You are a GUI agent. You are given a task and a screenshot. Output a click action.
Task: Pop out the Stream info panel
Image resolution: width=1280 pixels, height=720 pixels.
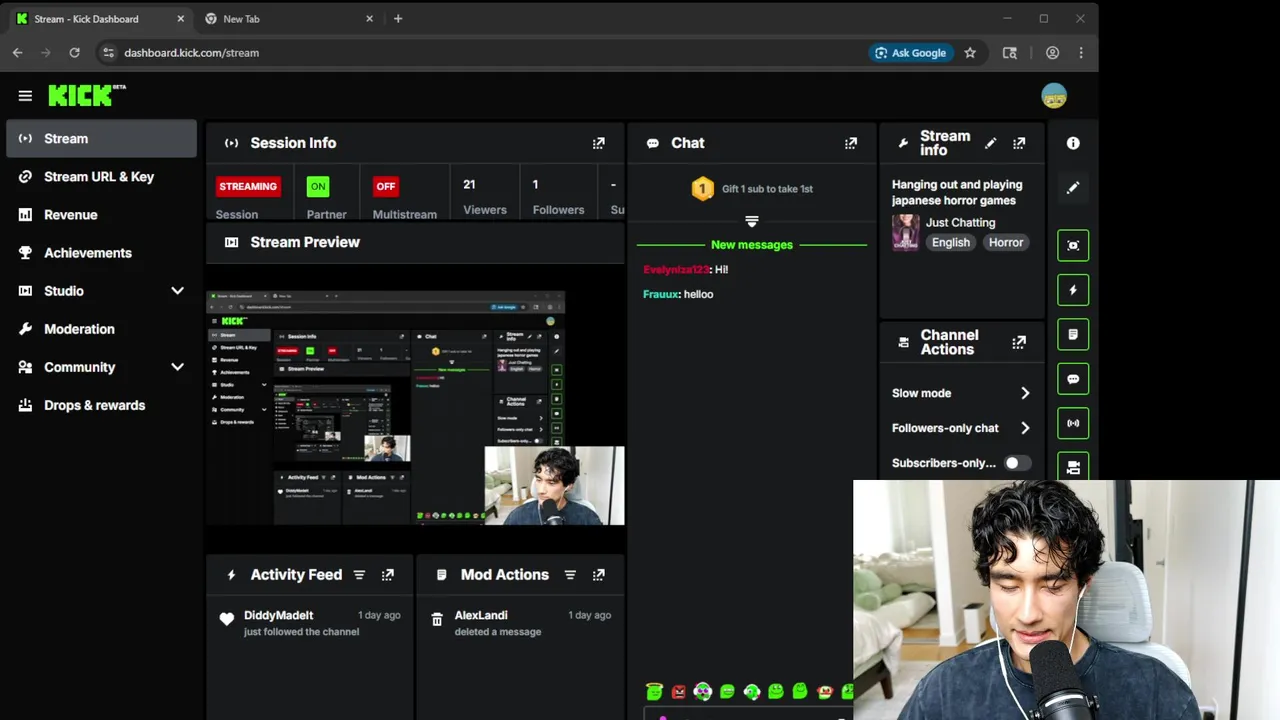tap(1019, 143)
